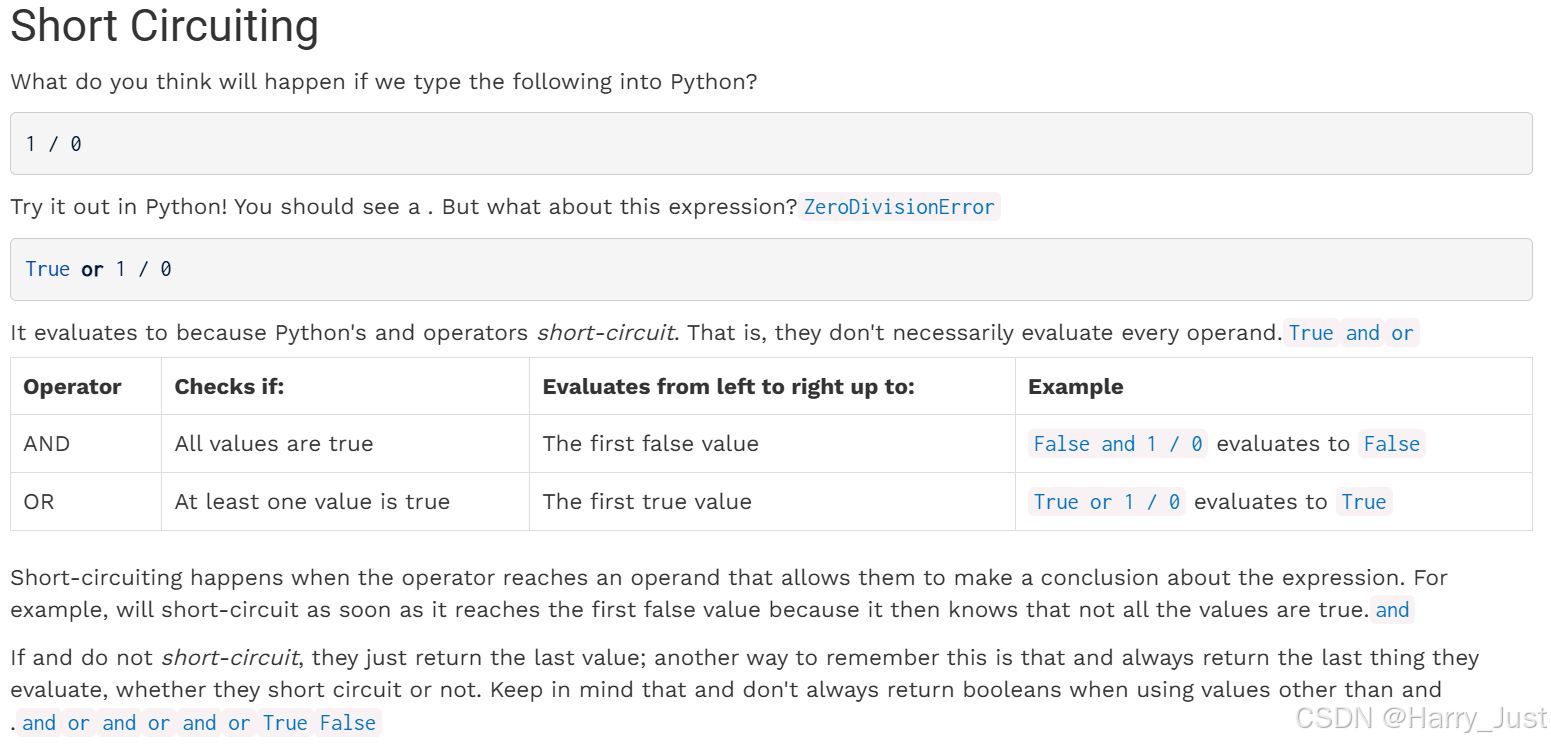1551x745 pixels.
Task: Click the Operator table header
Action: coord(72,387)
